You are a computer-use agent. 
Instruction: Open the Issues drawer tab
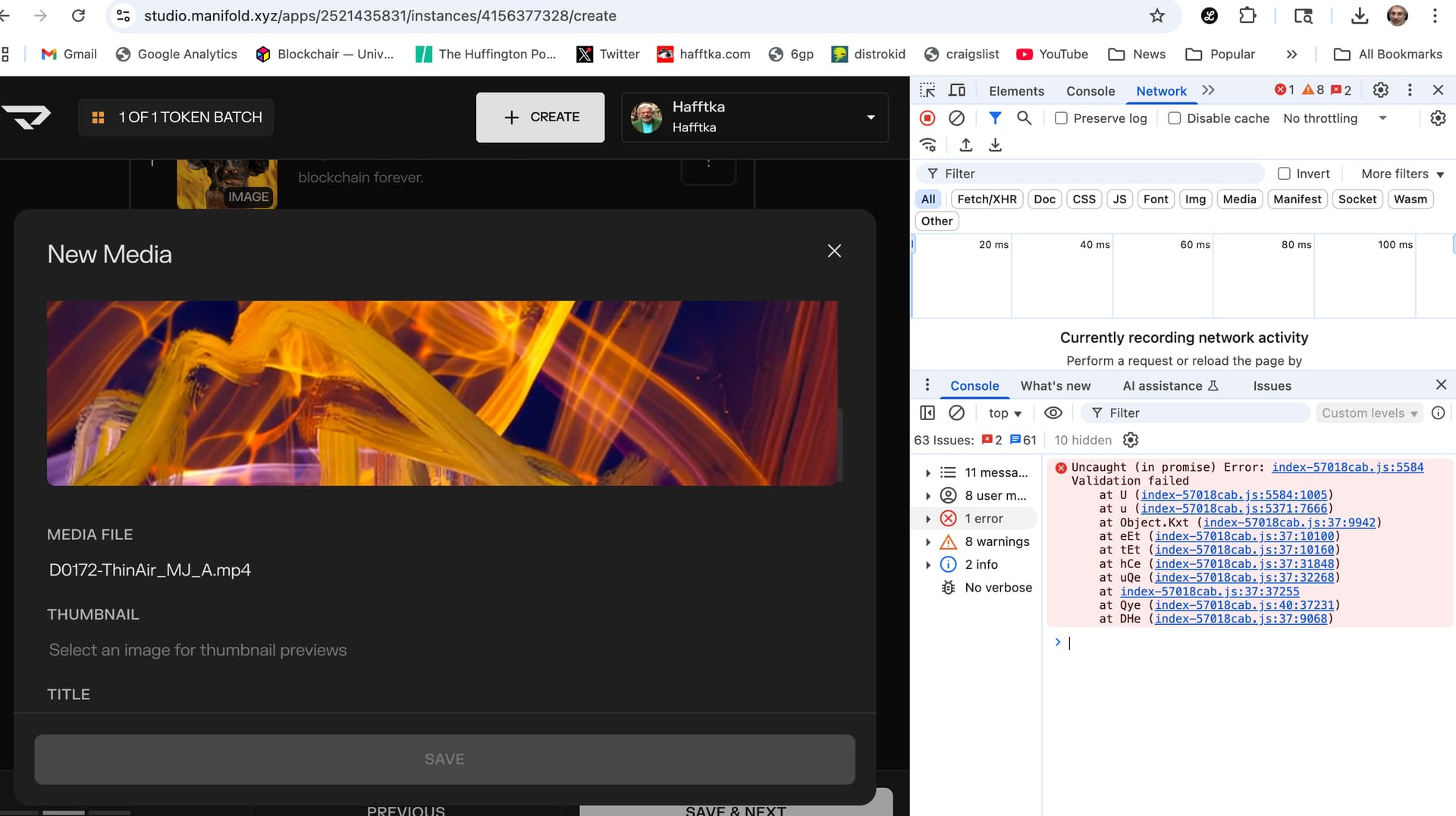tap(1272, 385)
